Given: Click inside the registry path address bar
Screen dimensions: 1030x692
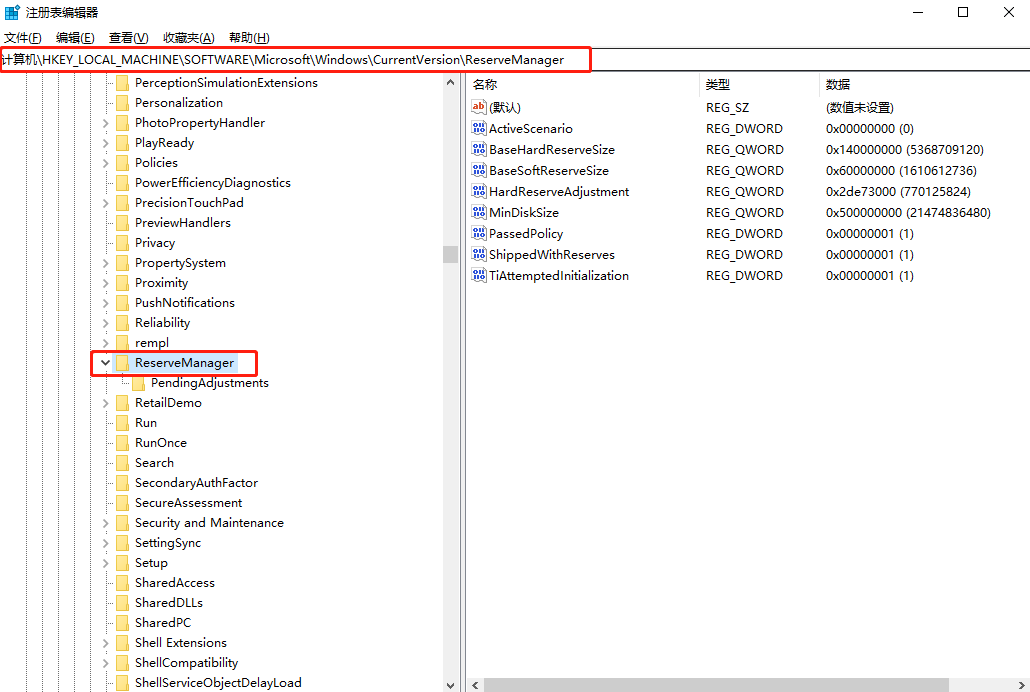Looking at the screenshot, I should (x=300, y=59).
